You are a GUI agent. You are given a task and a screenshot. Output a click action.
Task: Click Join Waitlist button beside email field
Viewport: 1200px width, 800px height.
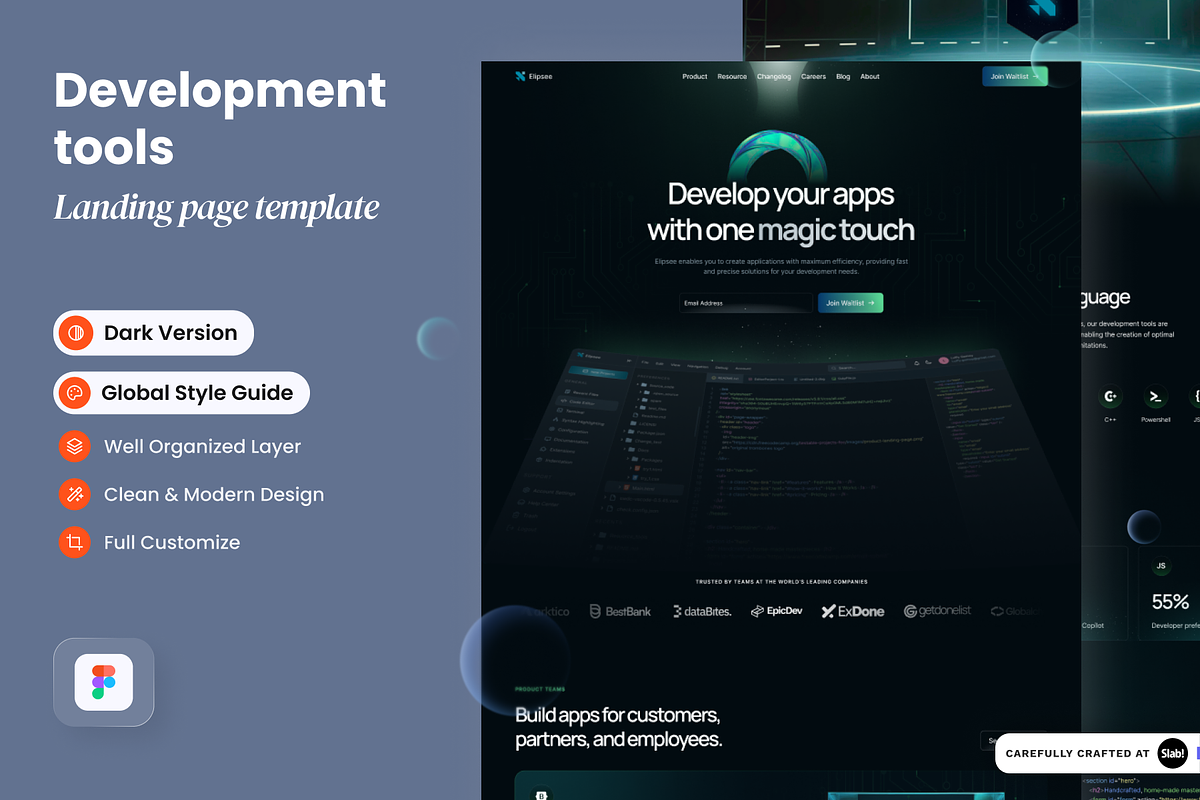[850, 303]
